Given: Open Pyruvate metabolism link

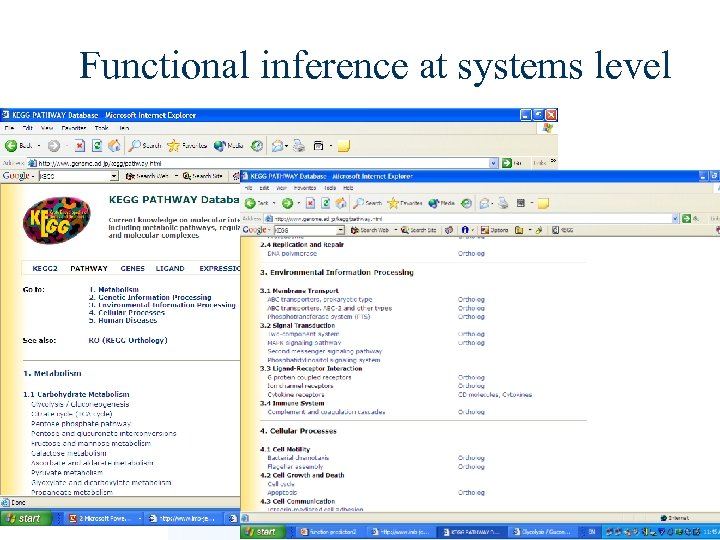Looking at the screenshot, I should click(x=67, y=472).
